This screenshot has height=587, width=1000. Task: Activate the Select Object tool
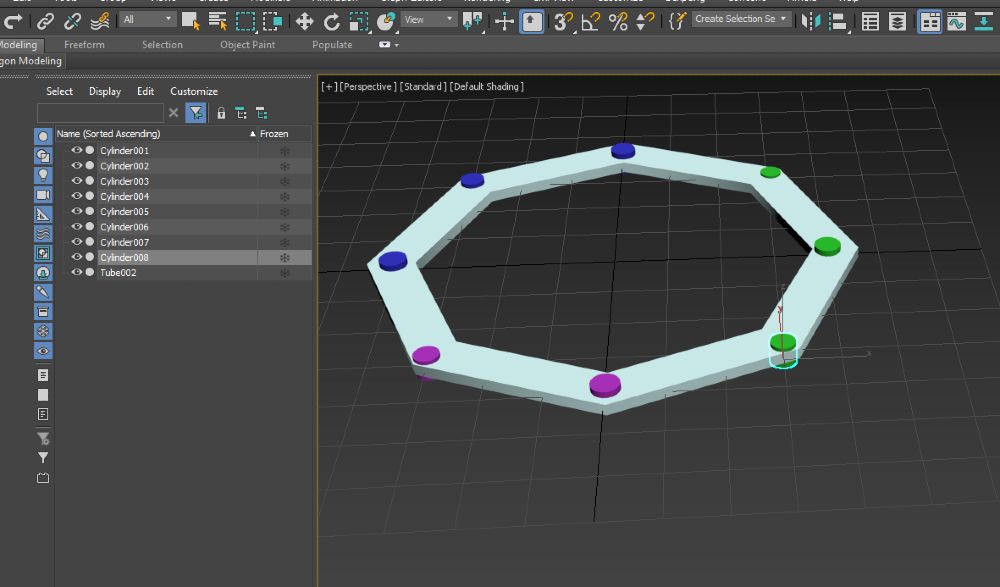[191, 22]
